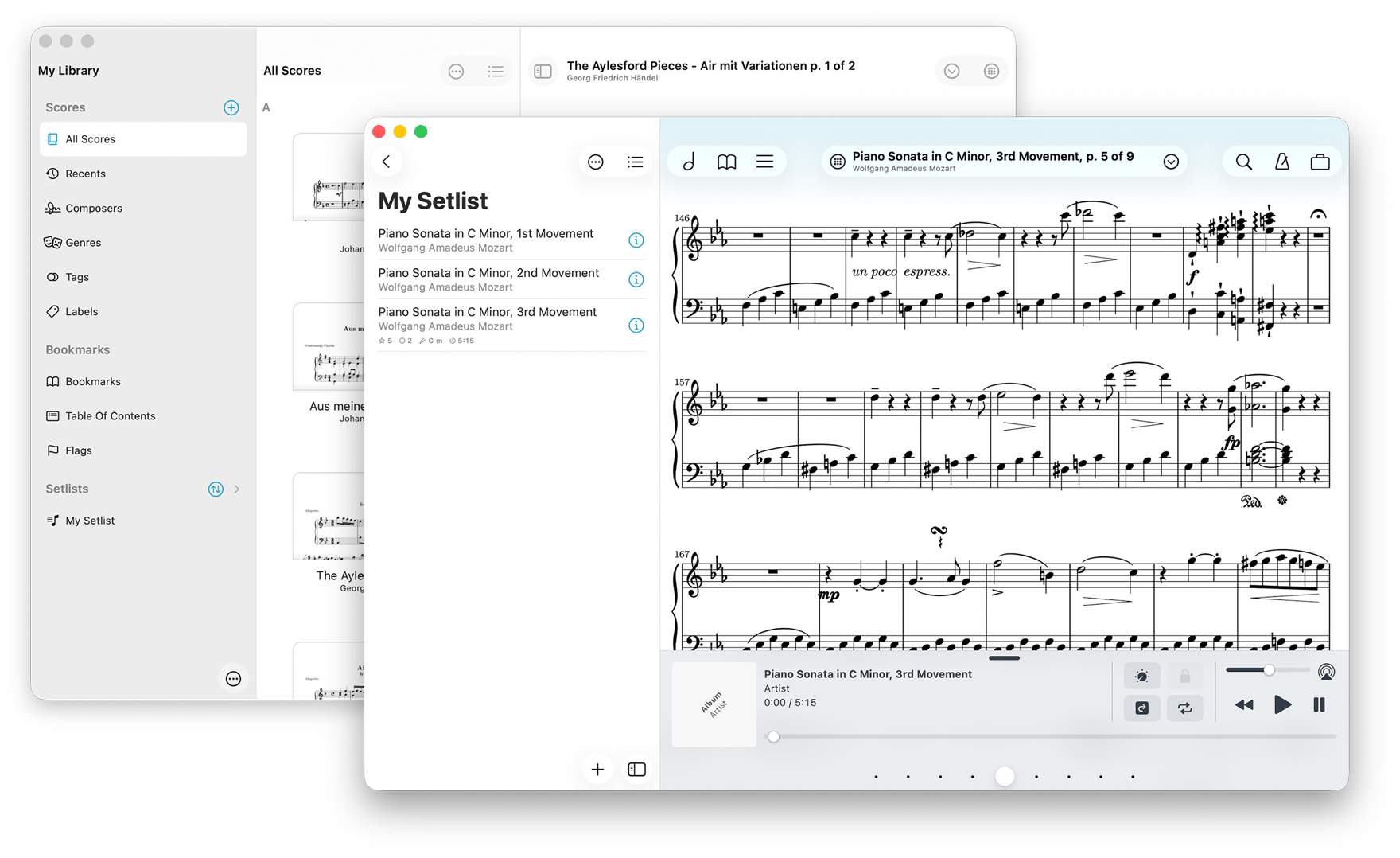Image resolution: width=1400 pixels, height=858 pixels.
Task: Add a new score with plus icon
Action: [231, 107]
